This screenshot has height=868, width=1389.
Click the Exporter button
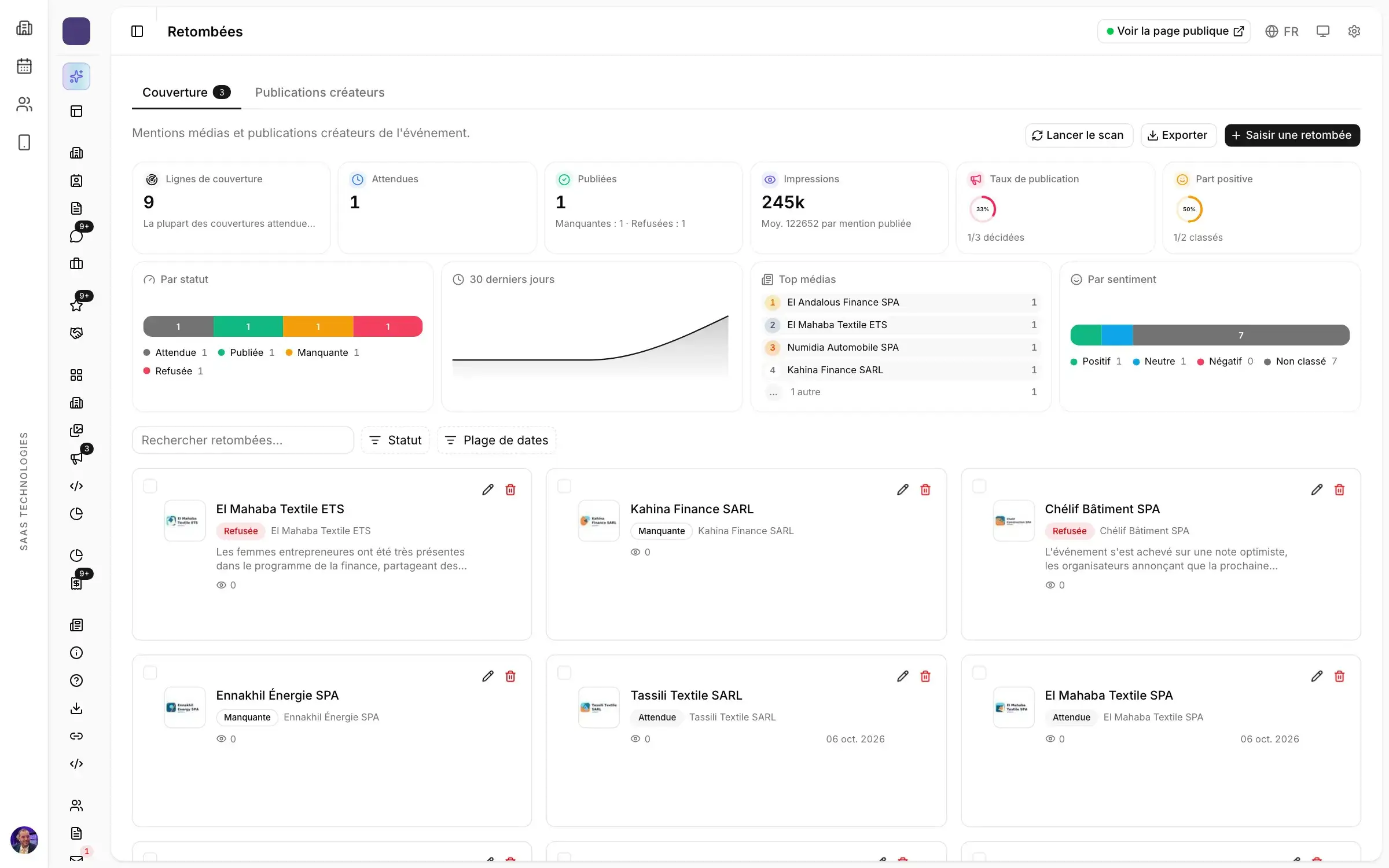click(1178, 135)
